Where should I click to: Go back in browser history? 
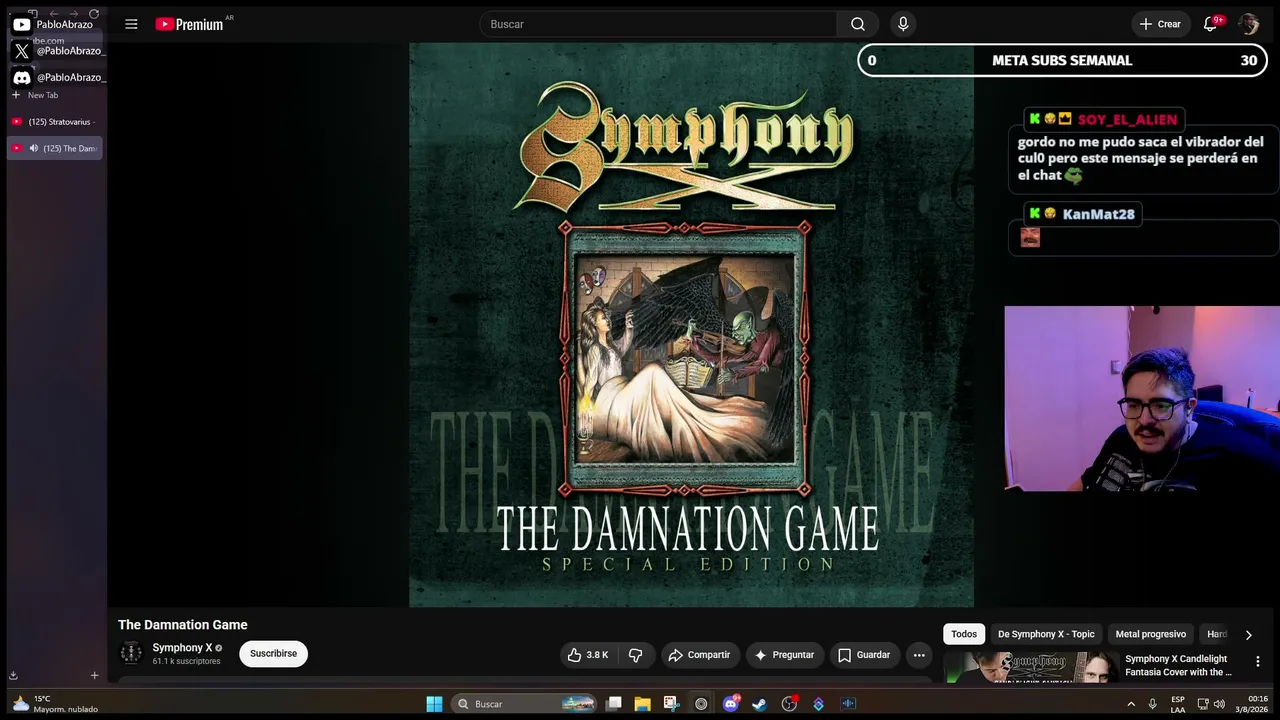(x=52, y=14)
